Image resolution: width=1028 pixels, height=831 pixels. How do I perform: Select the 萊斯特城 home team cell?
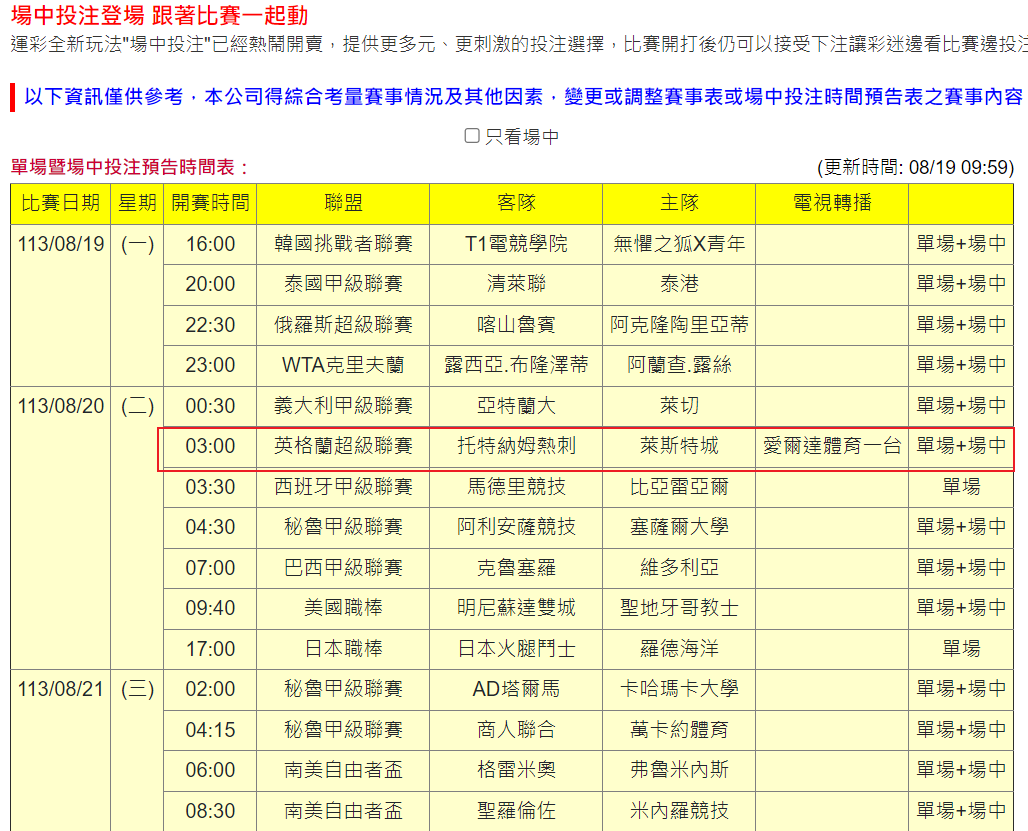[679, 446]
